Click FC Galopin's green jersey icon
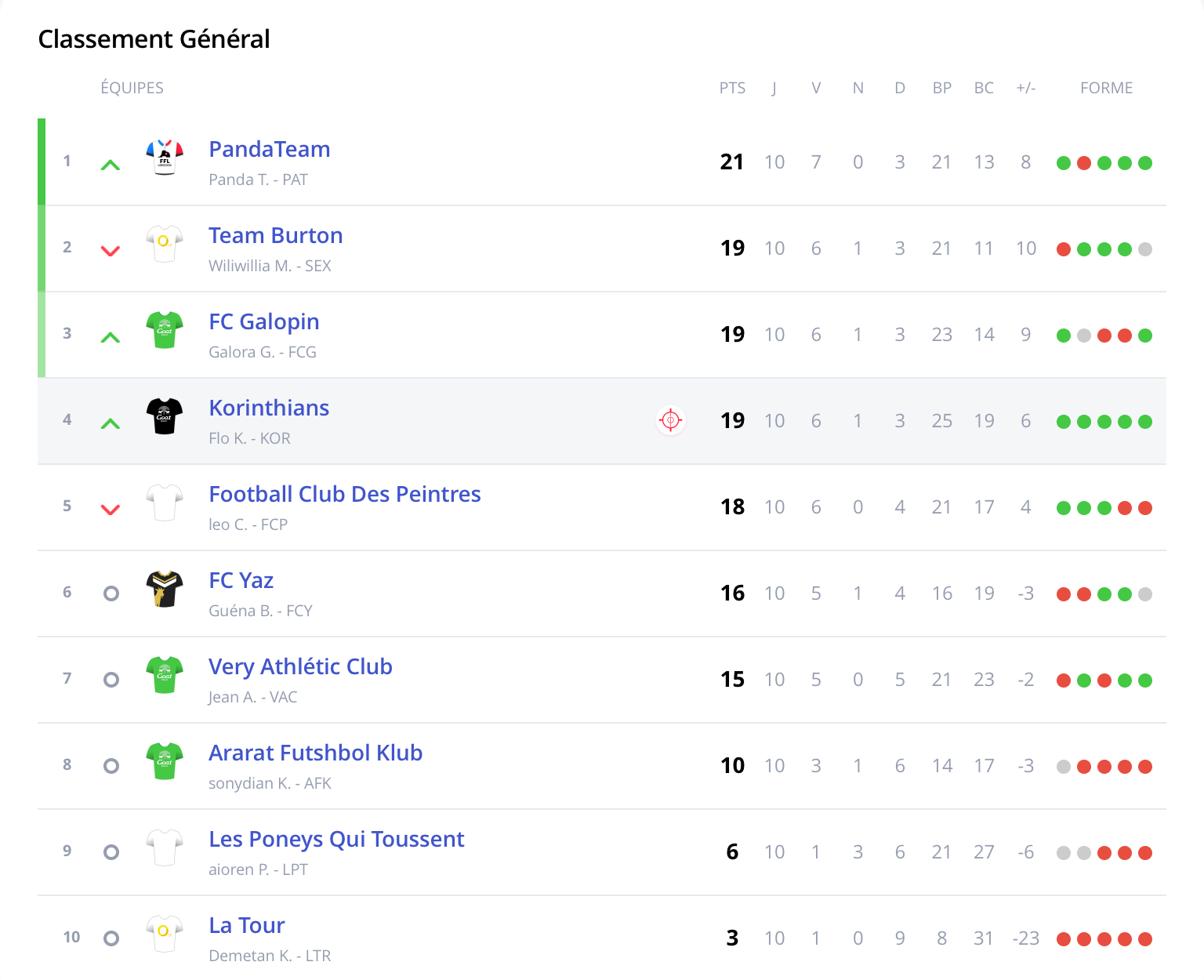The image size is (1204, 980). click(165, 330)
